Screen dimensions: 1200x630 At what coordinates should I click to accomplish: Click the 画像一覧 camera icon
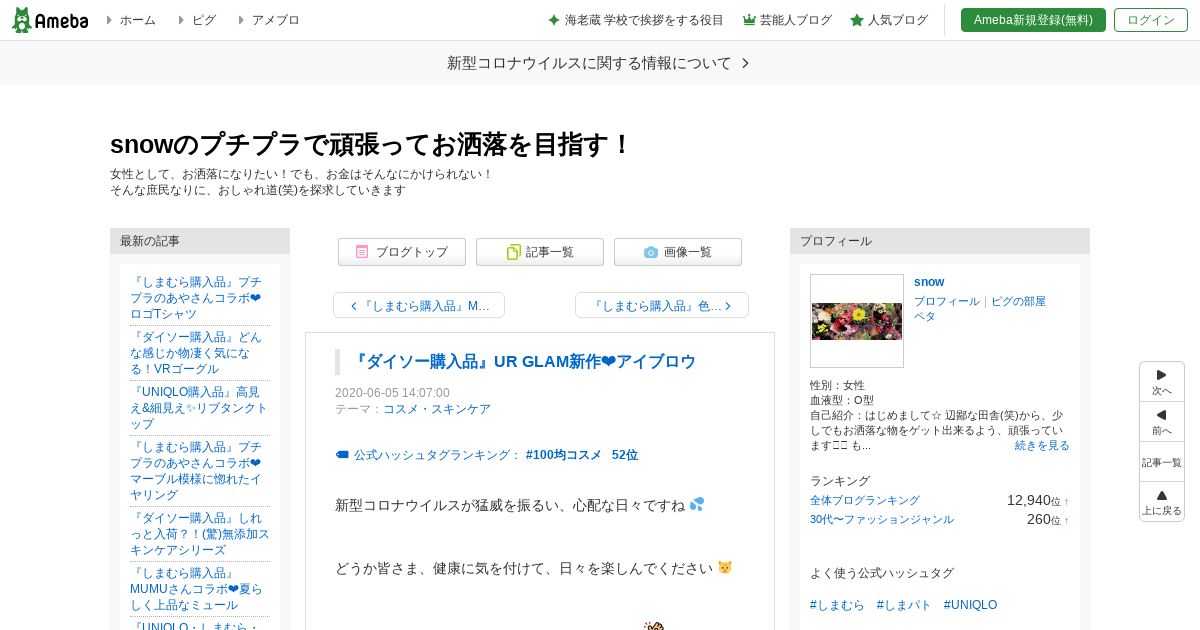tap(651, 252)
